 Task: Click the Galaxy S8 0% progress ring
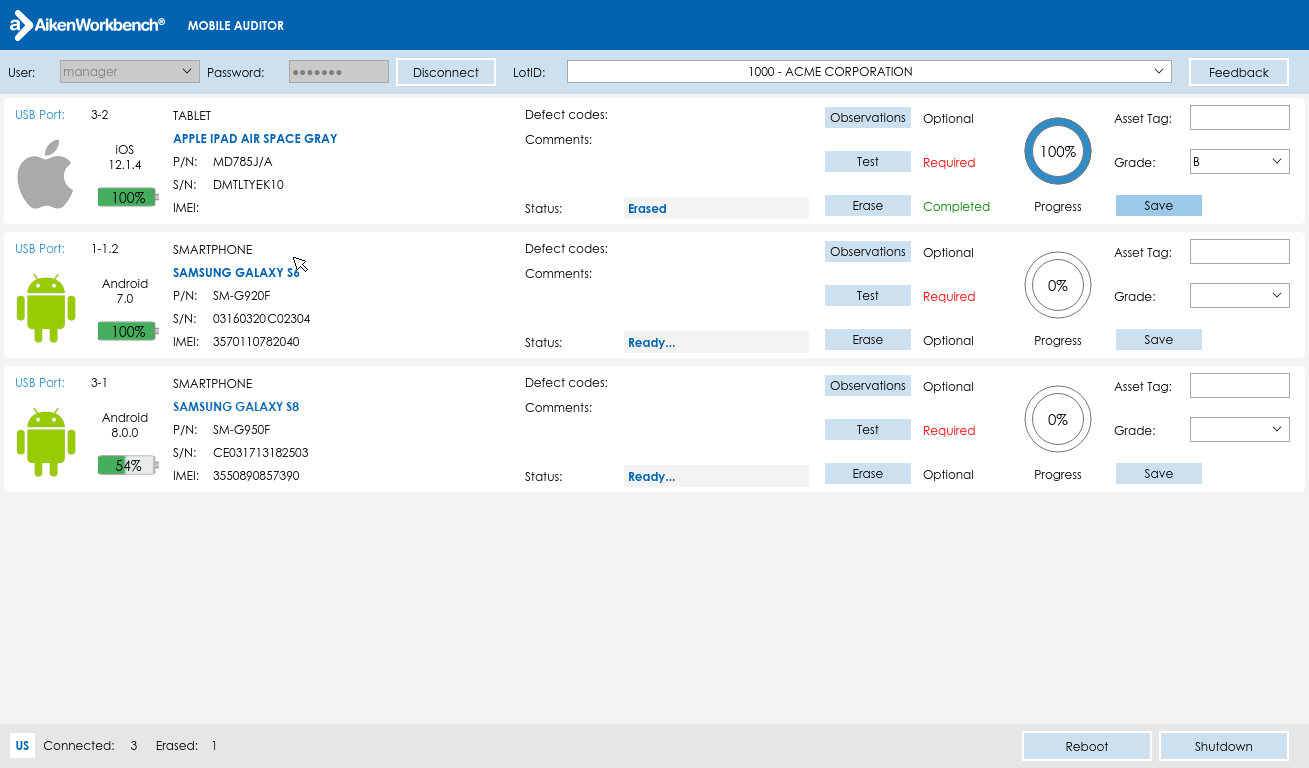click(x=1058, y=420)
